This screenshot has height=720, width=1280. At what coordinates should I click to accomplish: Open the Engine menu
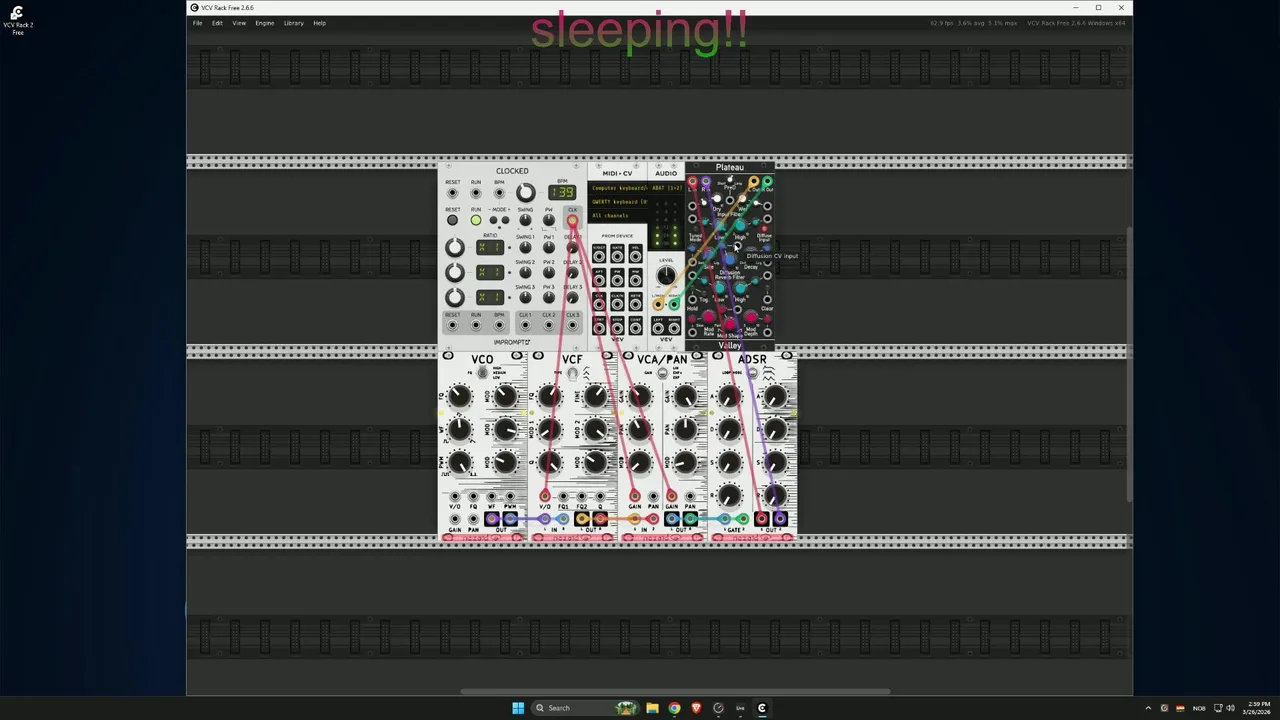264,23
